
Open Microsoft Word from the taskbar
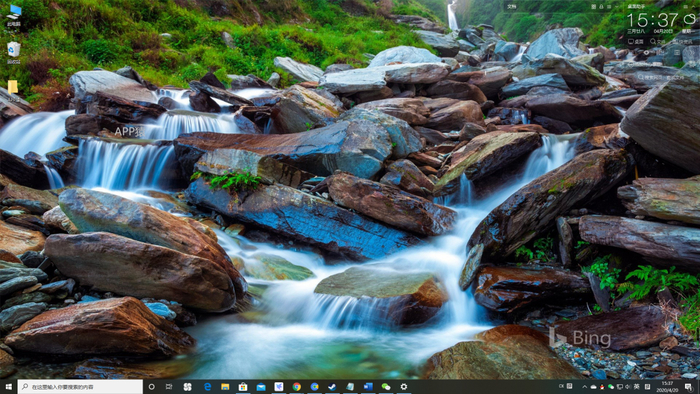point(368,387)
